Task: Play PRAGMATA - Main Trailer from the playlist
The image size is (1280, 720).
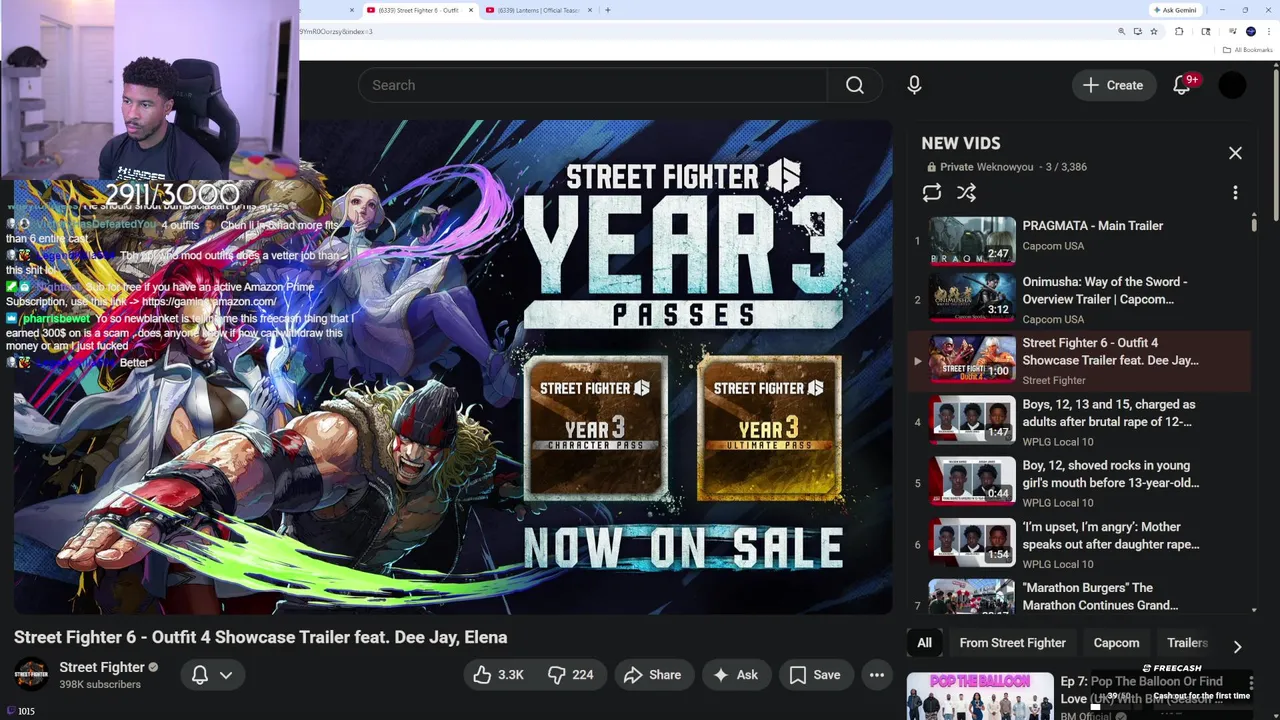Action: coord(1092,226)
